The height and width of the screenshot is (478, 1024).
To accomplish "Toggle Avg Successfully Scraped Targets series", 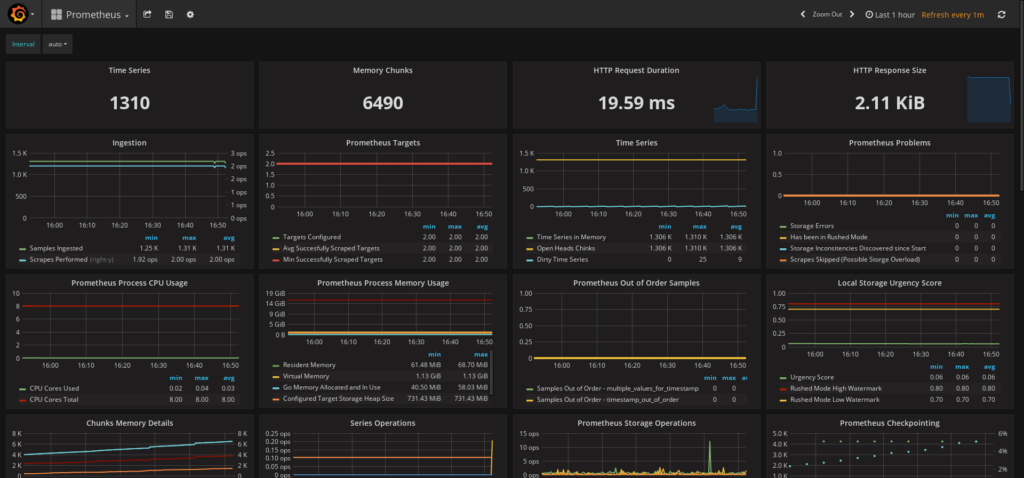I will (x=330, y=248).
